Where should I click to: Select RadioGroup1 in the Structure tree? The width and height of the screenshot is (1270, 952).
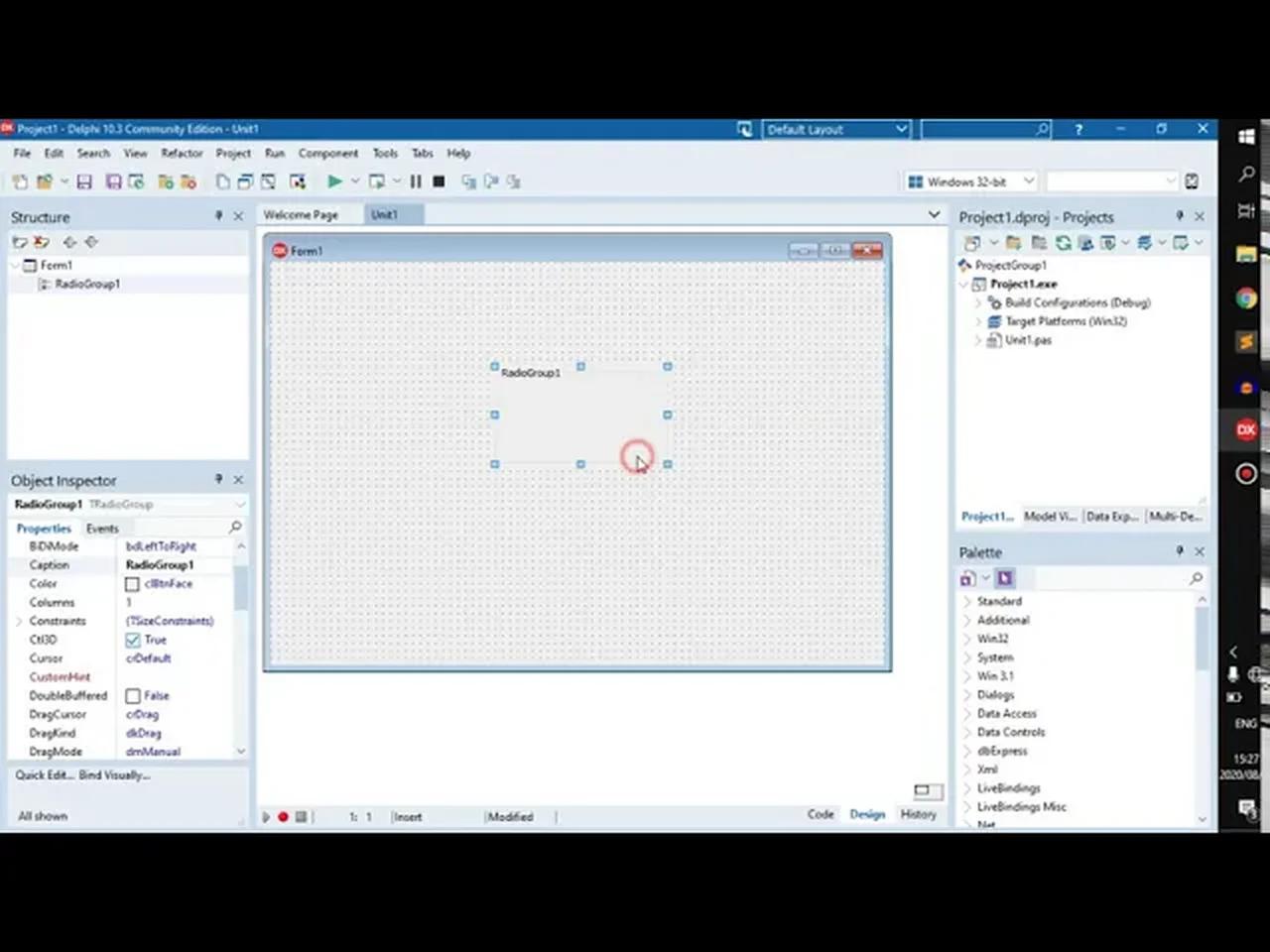[87, 284]
